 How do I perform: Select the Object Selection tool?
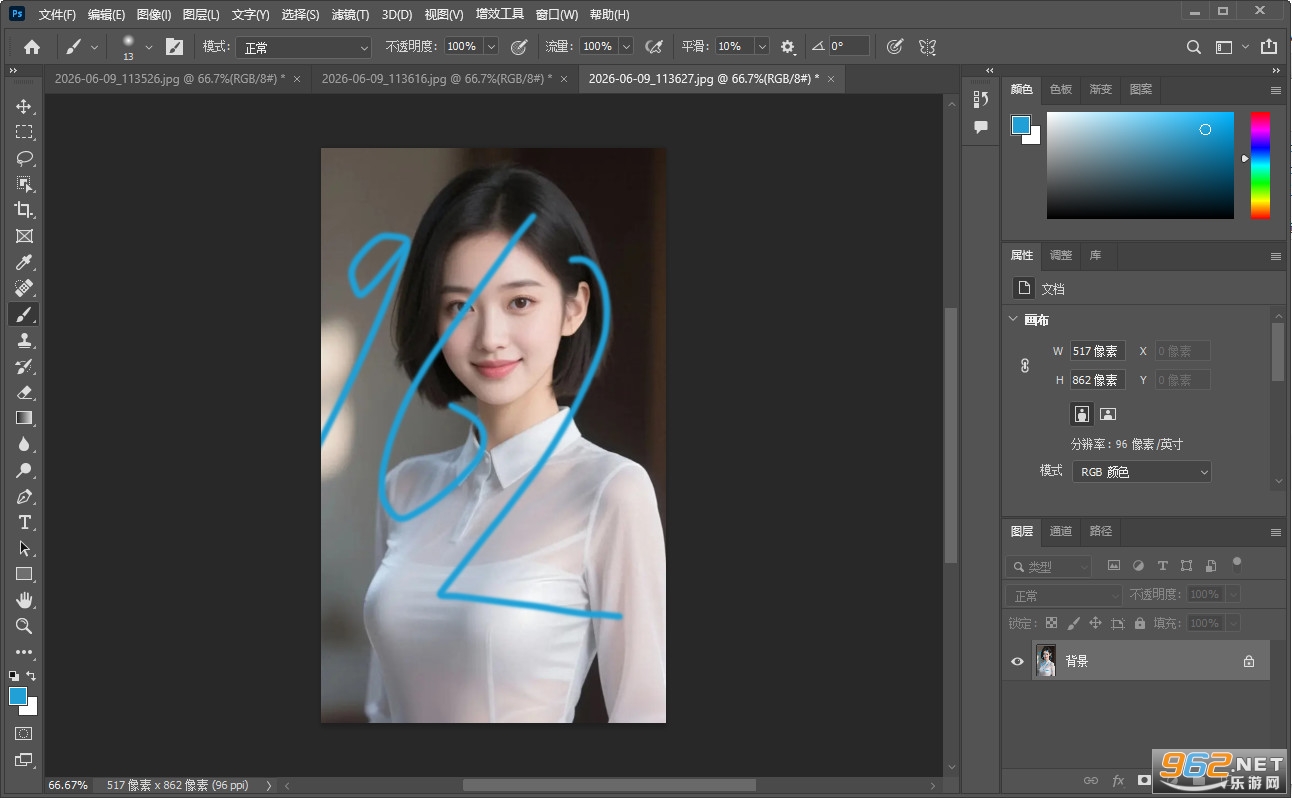24,184
